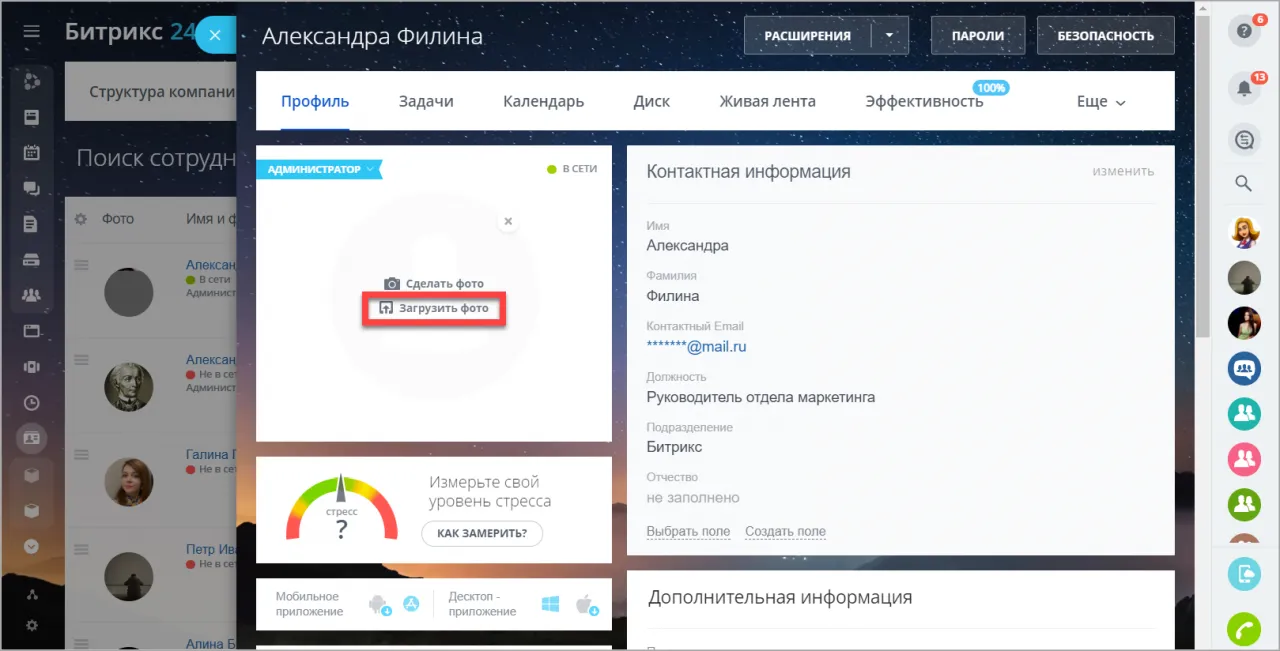Open the sitemap icon in left sidebar

[x=31, y=594]
